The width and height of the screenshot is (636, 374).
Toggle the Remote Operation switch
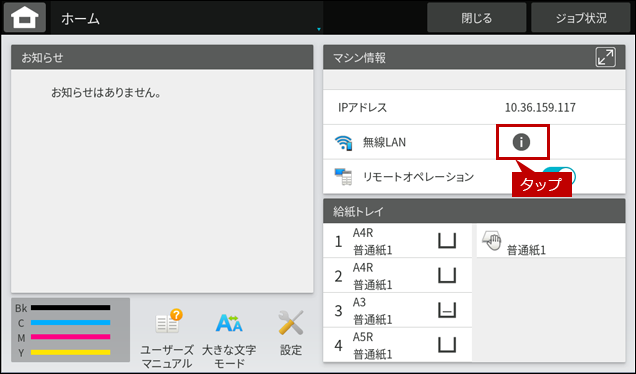[x=559, y=177]
